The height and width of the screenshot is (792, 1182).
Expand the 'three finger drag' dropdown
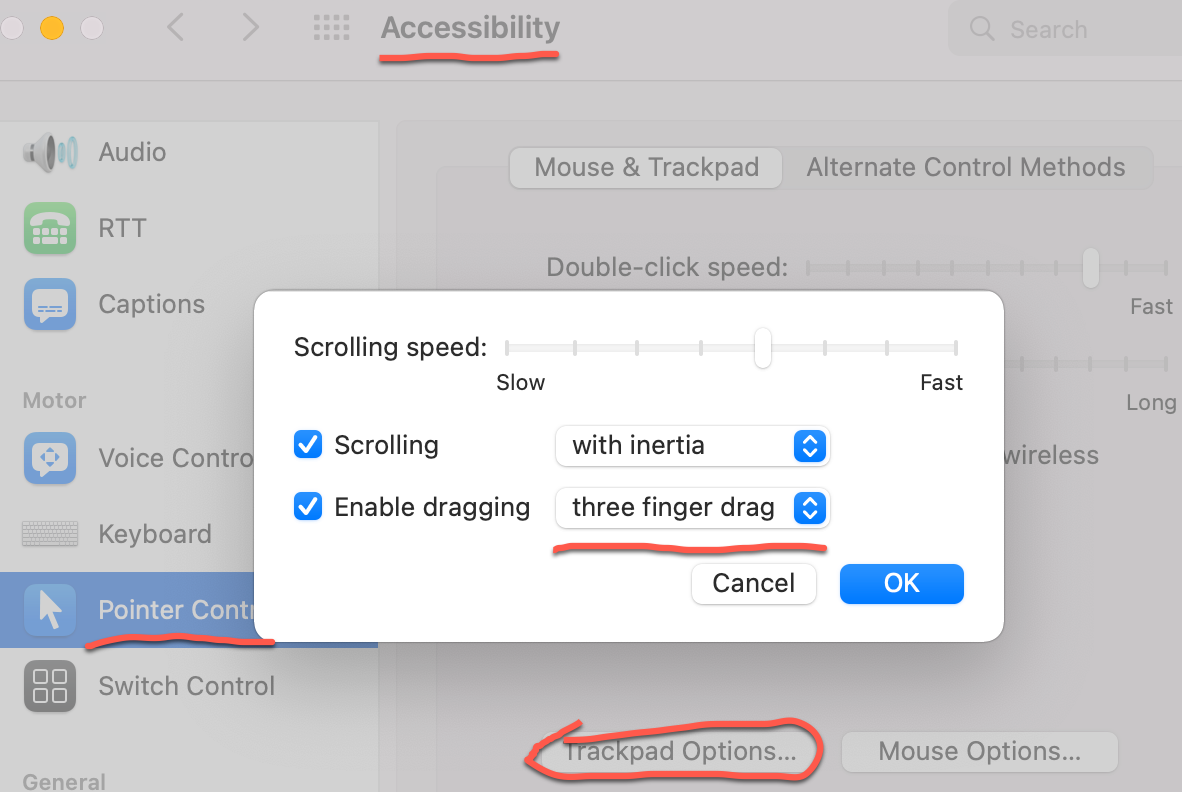click(692, 508)
